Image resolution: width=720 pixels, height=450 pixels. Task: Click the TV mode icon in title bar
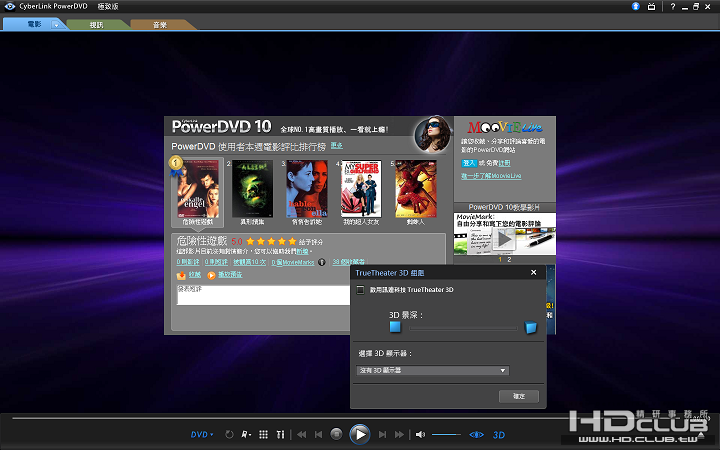click(x=651, y=6)
